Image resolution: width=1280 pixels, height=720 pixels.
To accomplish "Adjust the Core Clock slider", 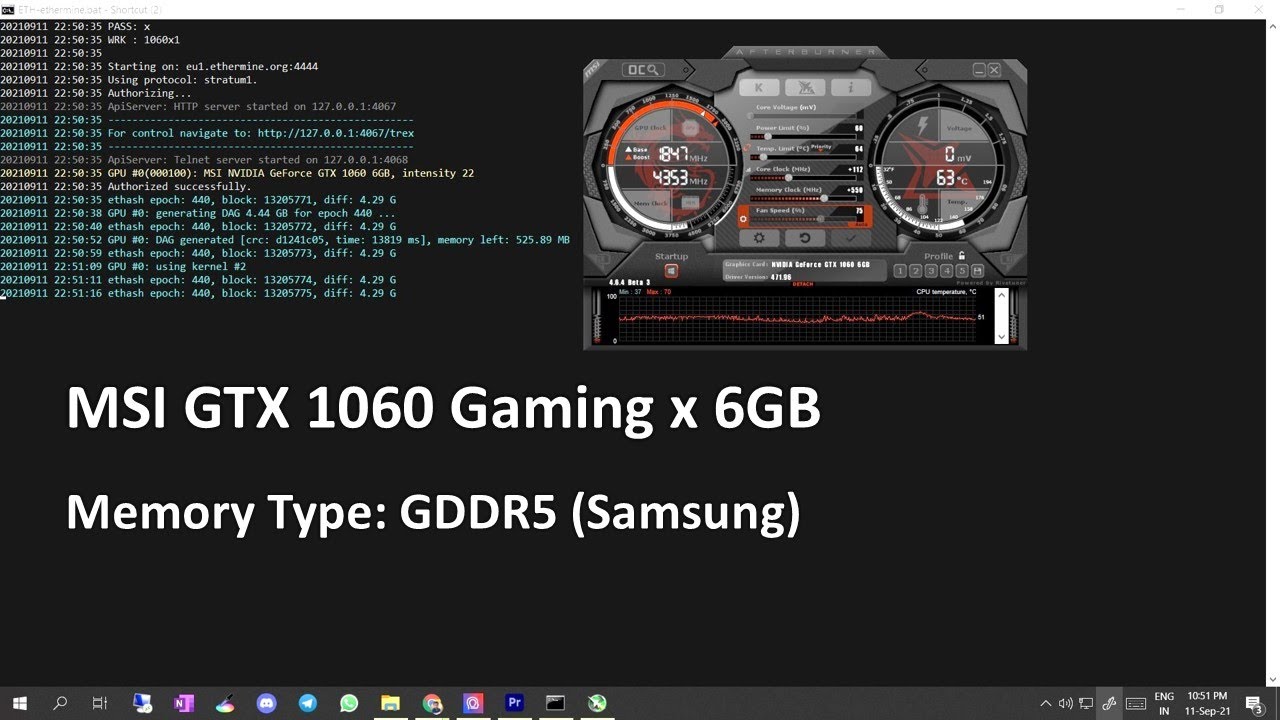I will tap(803, 178).
